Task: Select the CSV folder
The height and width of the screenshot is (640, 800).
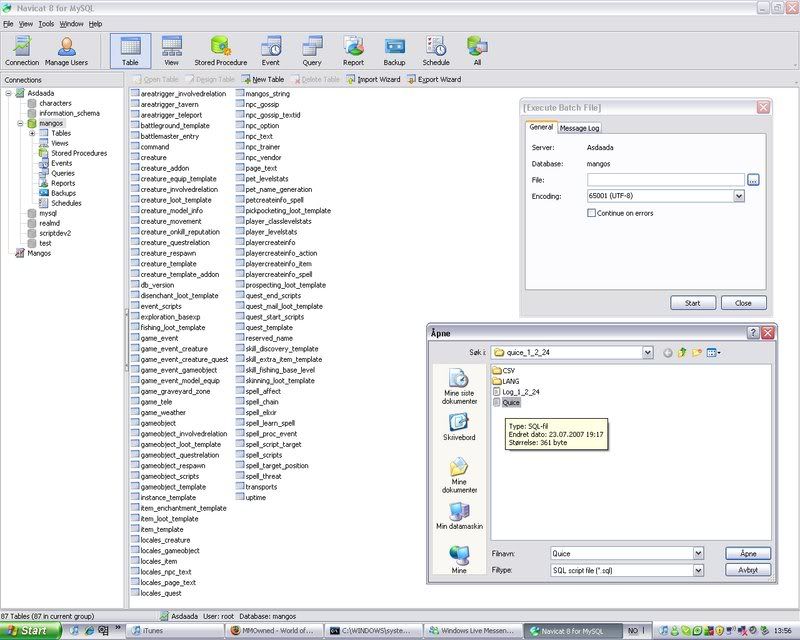Action: [504, 371]
